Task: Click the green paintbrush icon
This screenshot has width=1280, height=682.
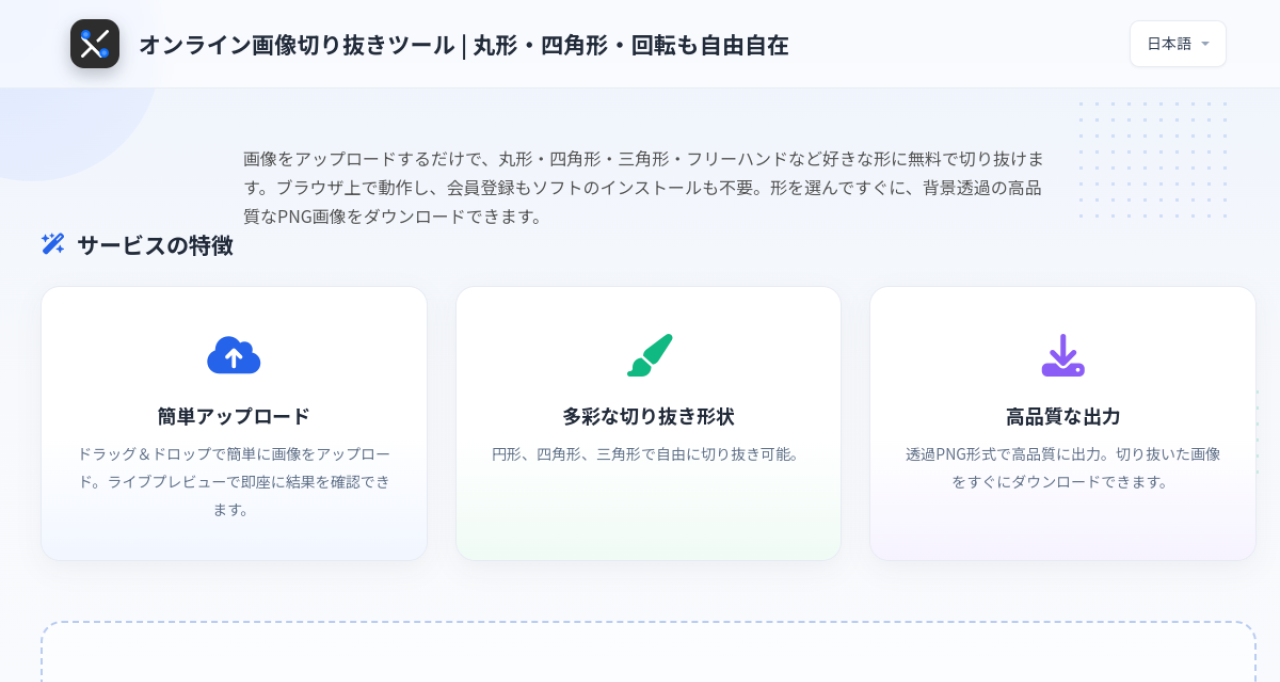Action: pos(649,355)
